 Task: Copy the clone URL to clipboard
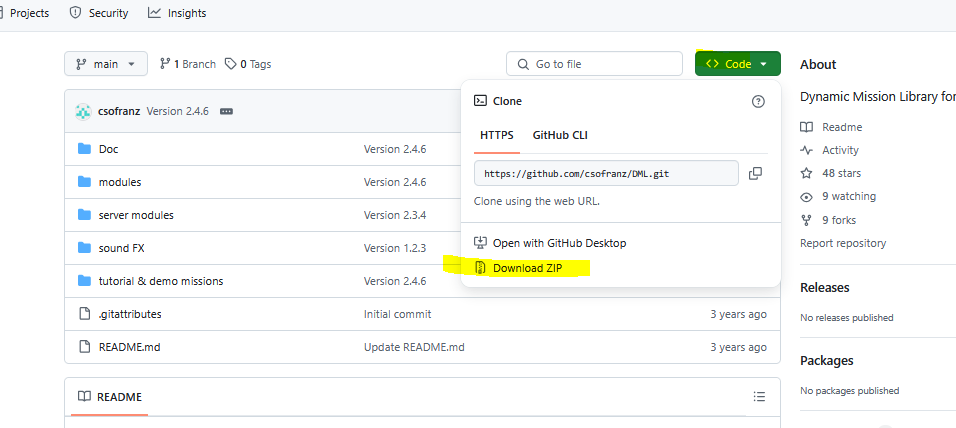[755, 173]
